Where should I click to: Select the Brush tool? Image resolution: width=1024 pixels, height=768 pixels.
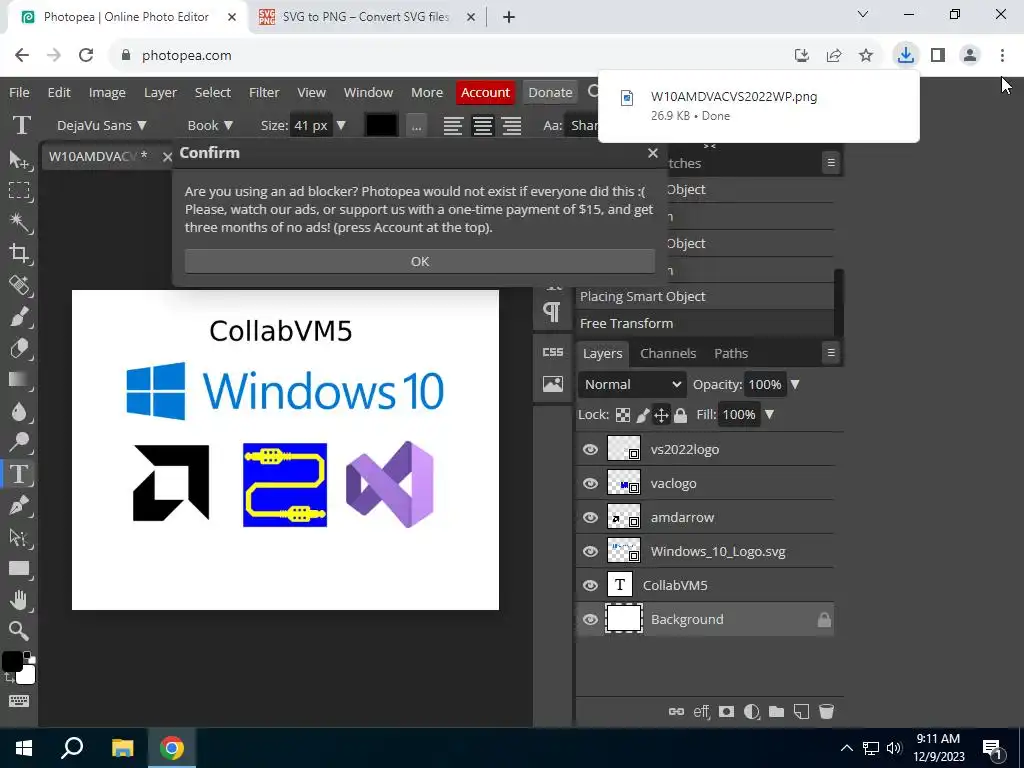pyautogui.click(x=19, y=317)
